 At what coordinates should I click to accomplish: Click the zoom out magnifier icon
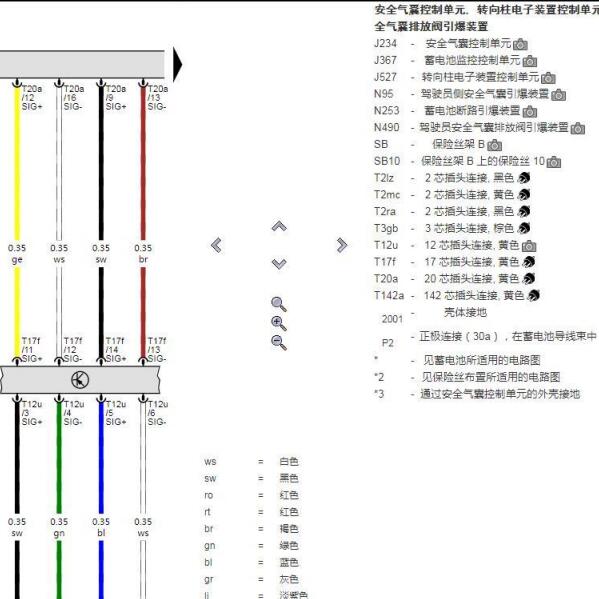tap(278, 342)
